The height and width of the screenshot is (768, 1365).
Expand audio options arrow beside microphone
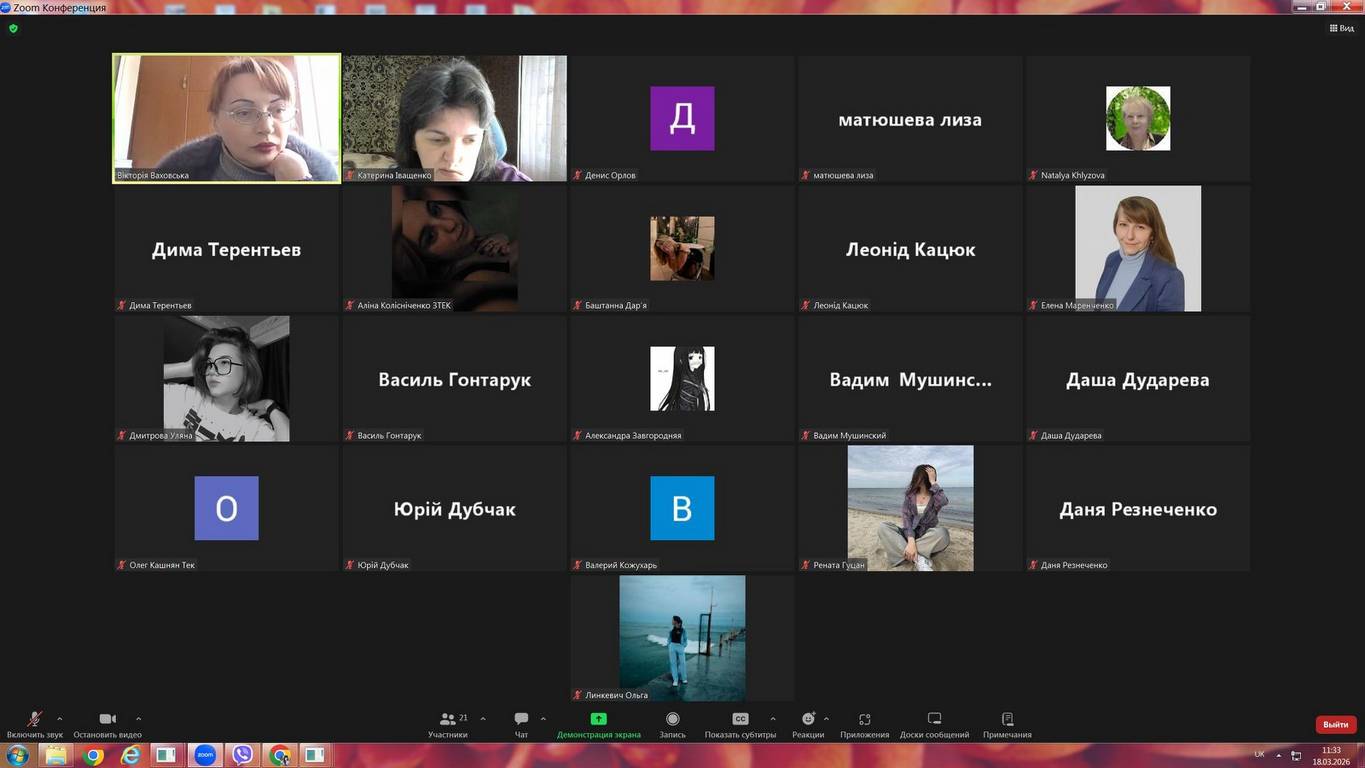click(x=59, y=718)
